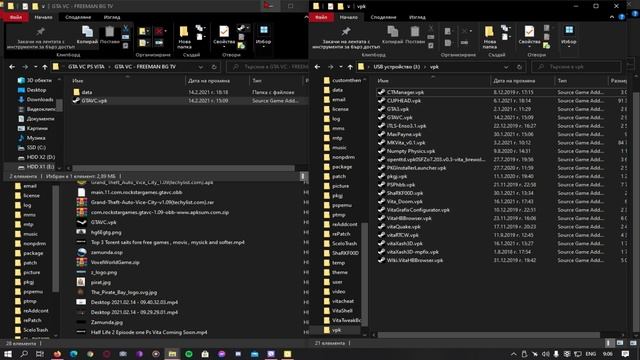Click Нова папка in the GTA VC ribbon
The image size is (640, 360).
click(184, 37)
